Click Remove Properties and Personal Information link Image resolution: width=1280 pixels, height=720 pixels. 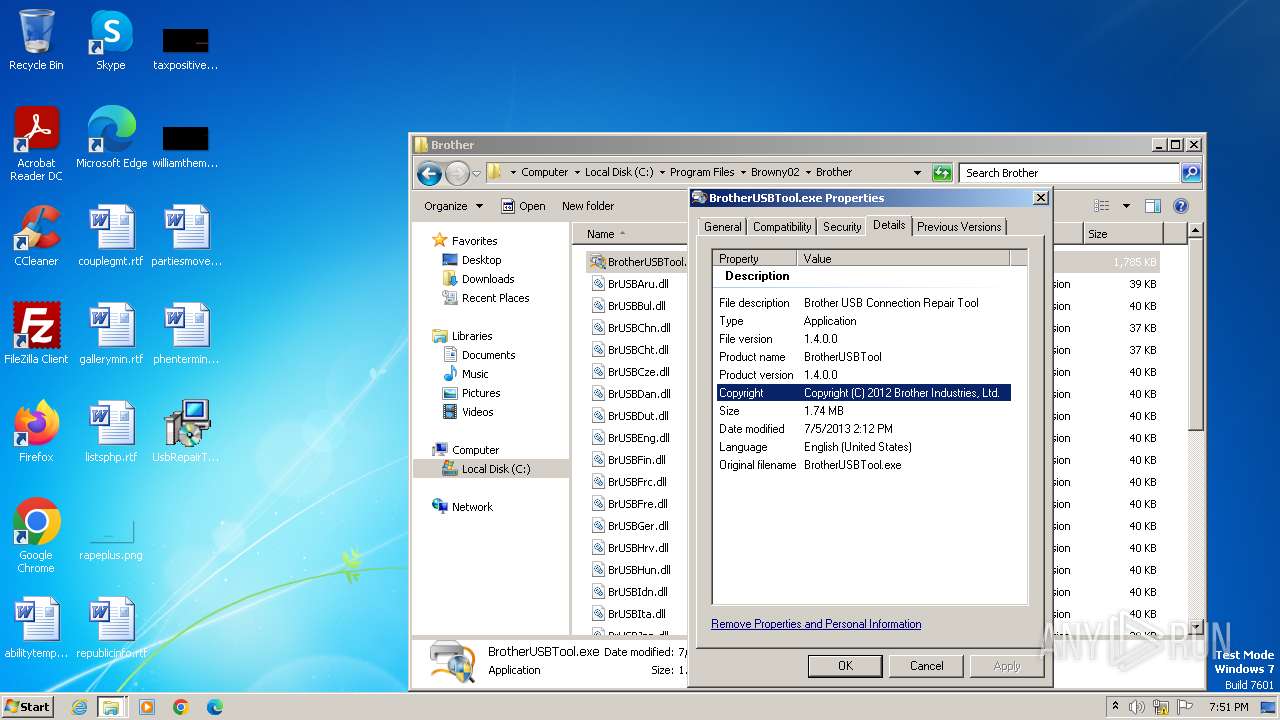(816, 624)
